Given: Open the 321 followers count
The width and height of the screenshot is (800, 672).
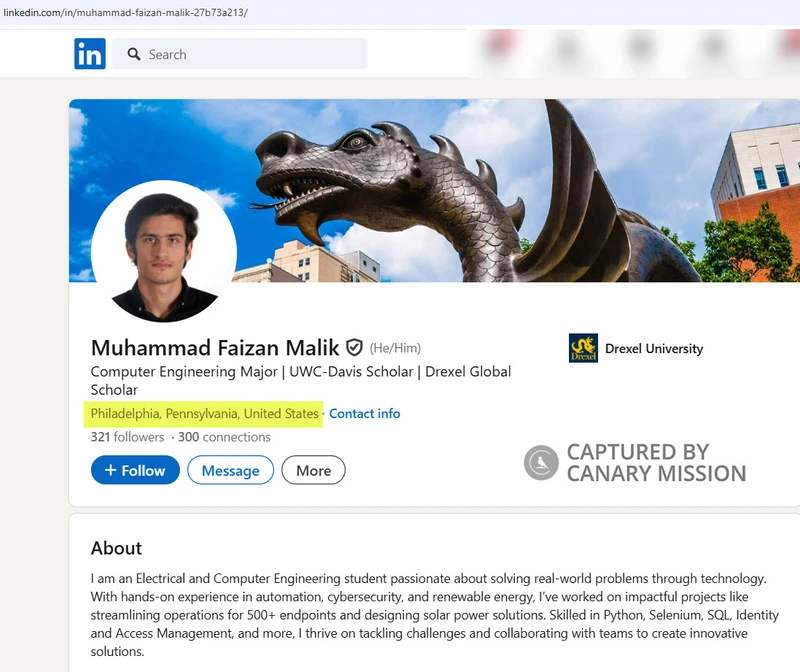Looking at the screenshot, I should (x=128, y=437).
